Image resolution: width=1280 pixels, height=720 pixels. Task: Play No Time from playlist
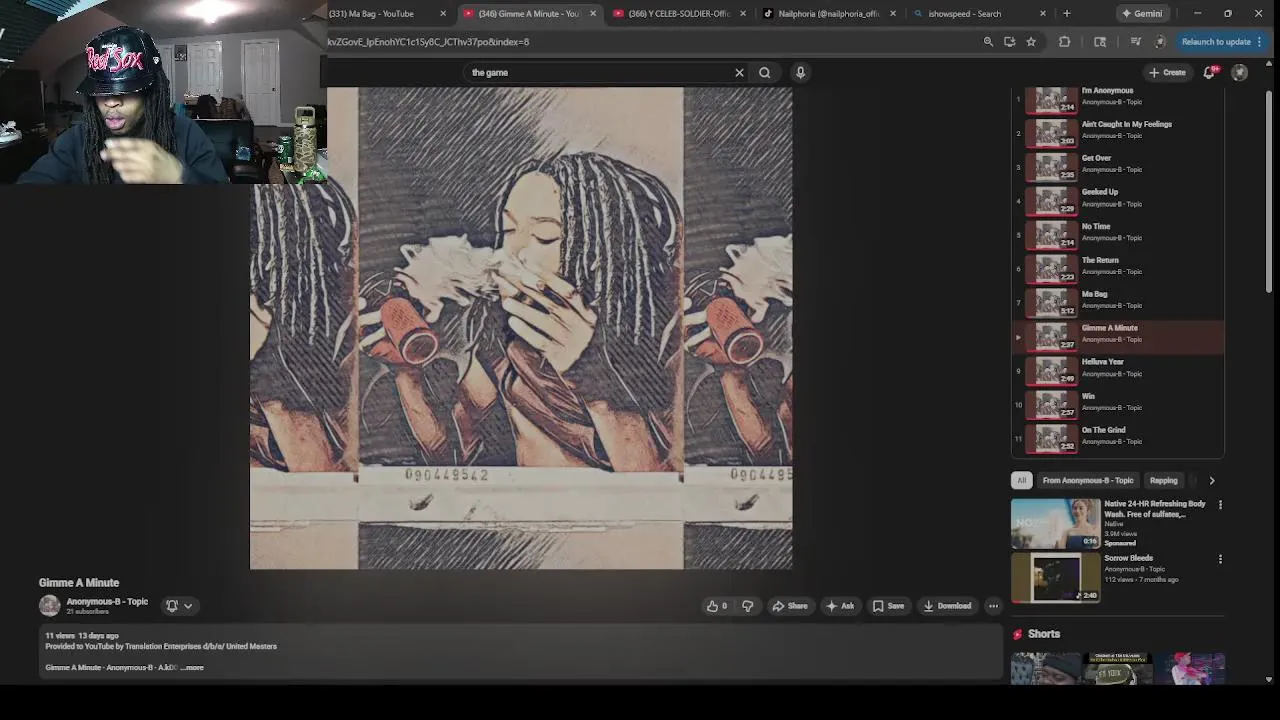[x=1118, y=236]
